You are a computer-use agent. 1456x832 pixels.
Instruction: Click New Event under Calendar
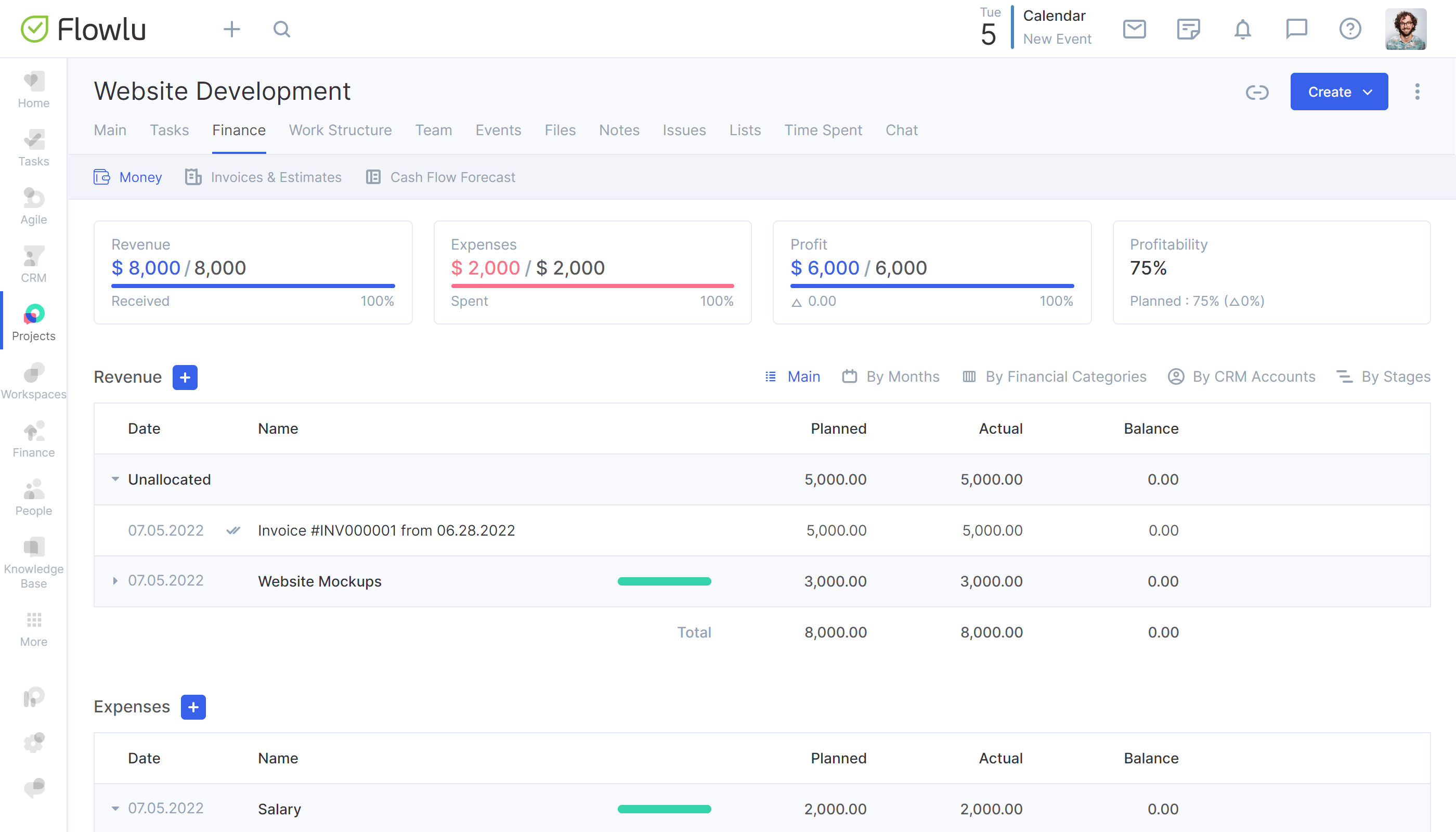click(x=1057, y=39)
